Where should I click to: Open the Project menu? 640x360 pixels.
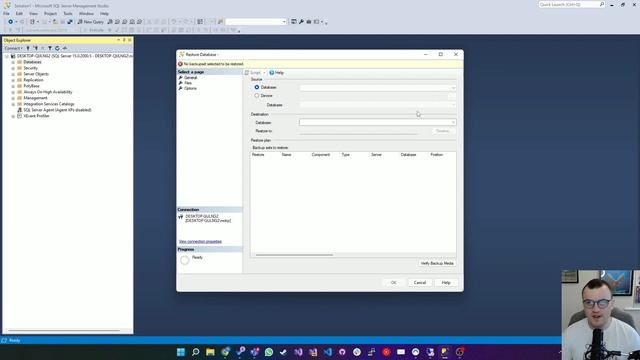click(51, 13)
